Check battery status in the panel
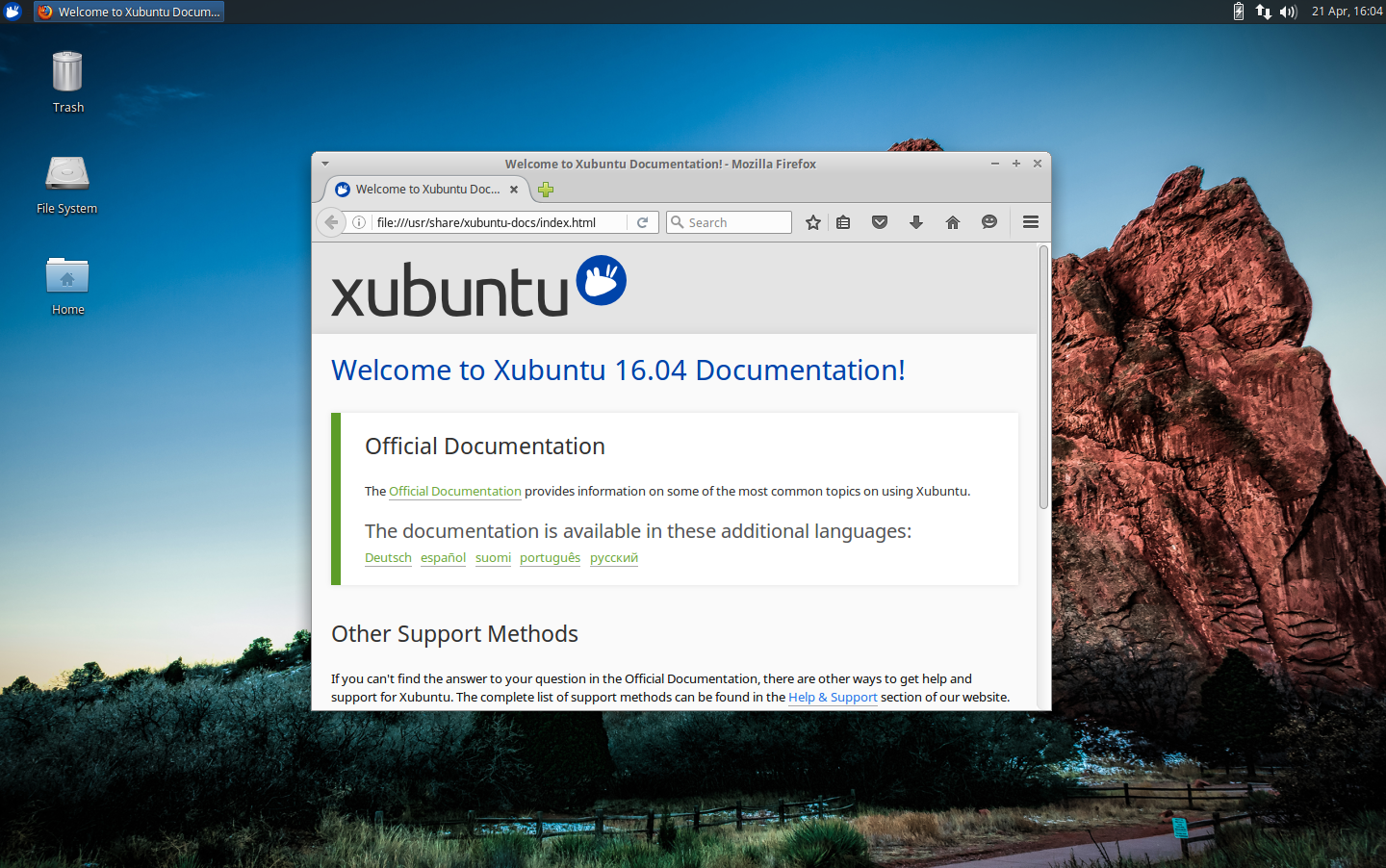The width and height of the screenshot is (1386, 868). click(1239, 12)
